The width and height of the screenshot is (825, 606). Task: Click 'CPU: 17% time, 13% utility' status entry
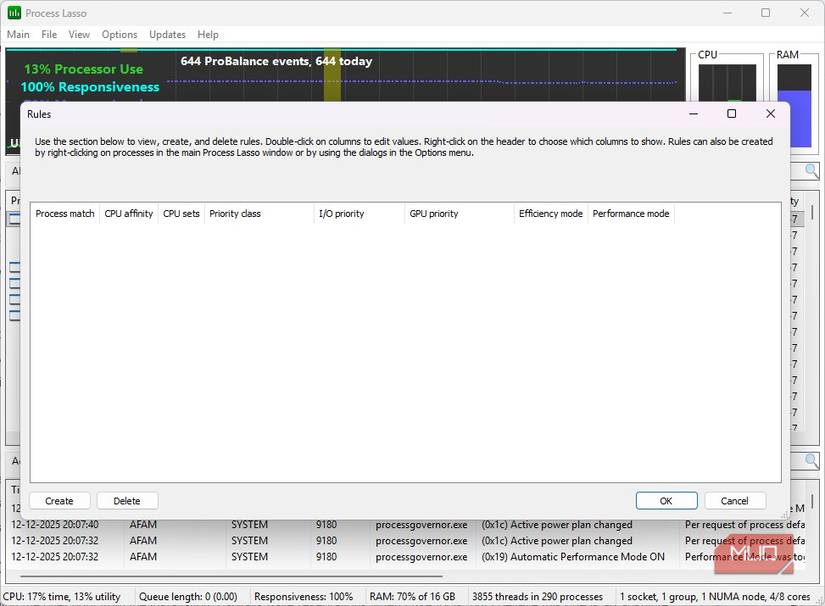62,597
